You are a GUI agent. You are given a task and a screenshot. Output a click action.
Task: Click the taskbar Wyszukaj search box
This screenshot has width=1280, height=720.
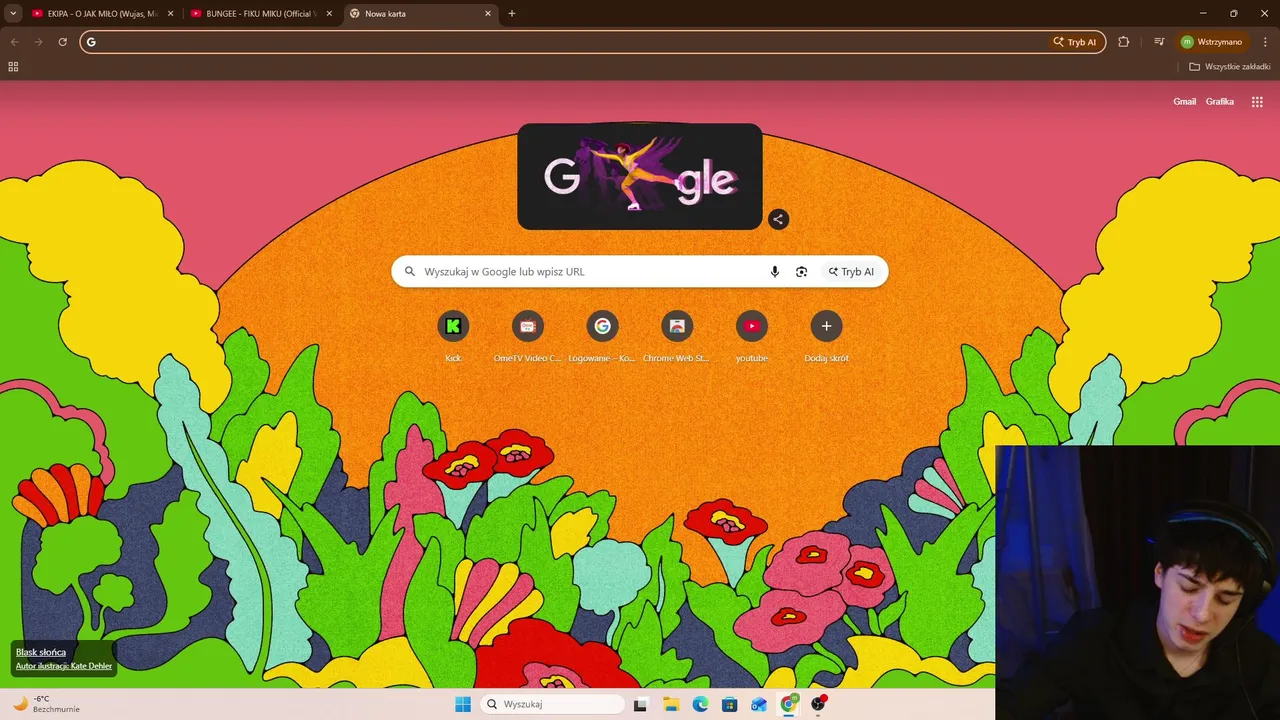click(553, 704)
